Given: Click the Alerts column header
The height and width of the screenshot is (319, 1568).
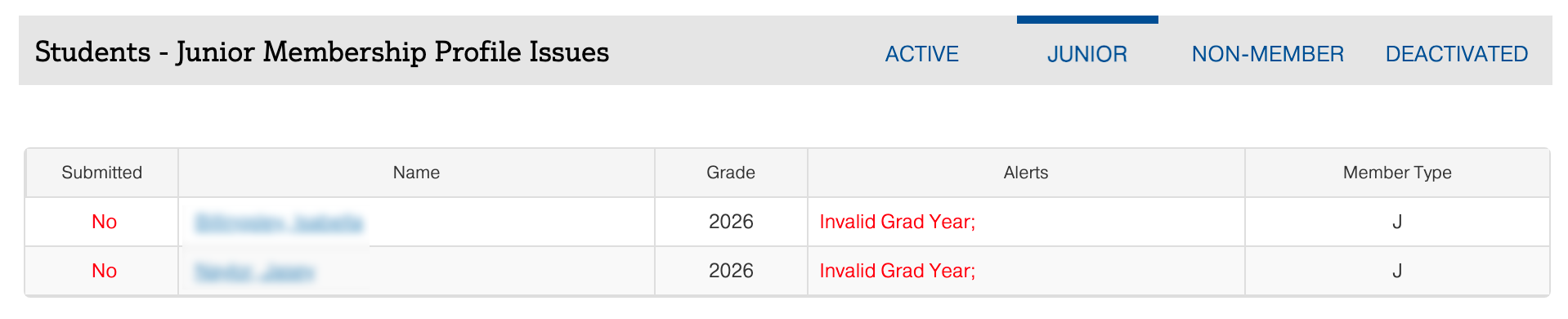Looking at the screenshot, I should pyautogui.click(x=1026, y=173).
